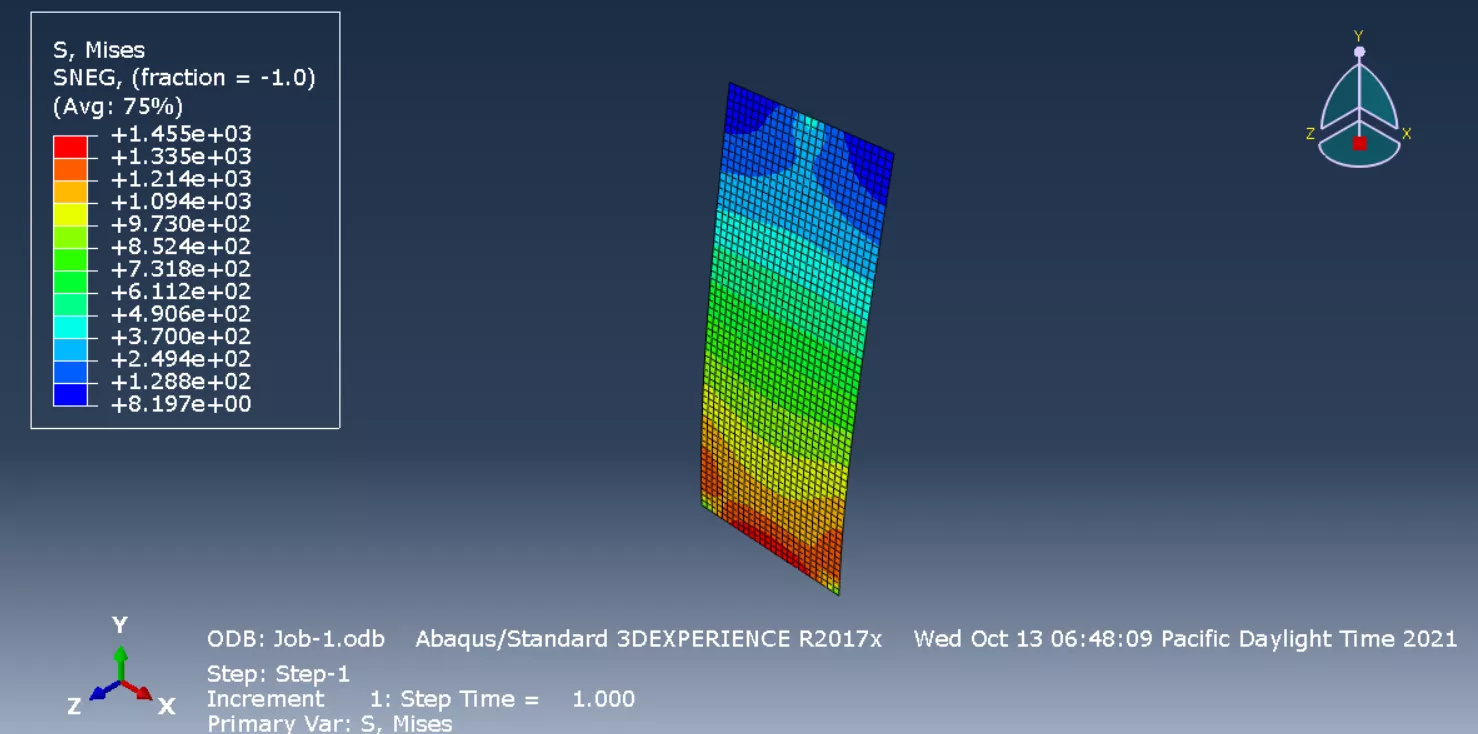The width and height of the screenshot is (1478, 734).
Task: Click the Y handle atop the 3D compass
Action: point(1358,50)
